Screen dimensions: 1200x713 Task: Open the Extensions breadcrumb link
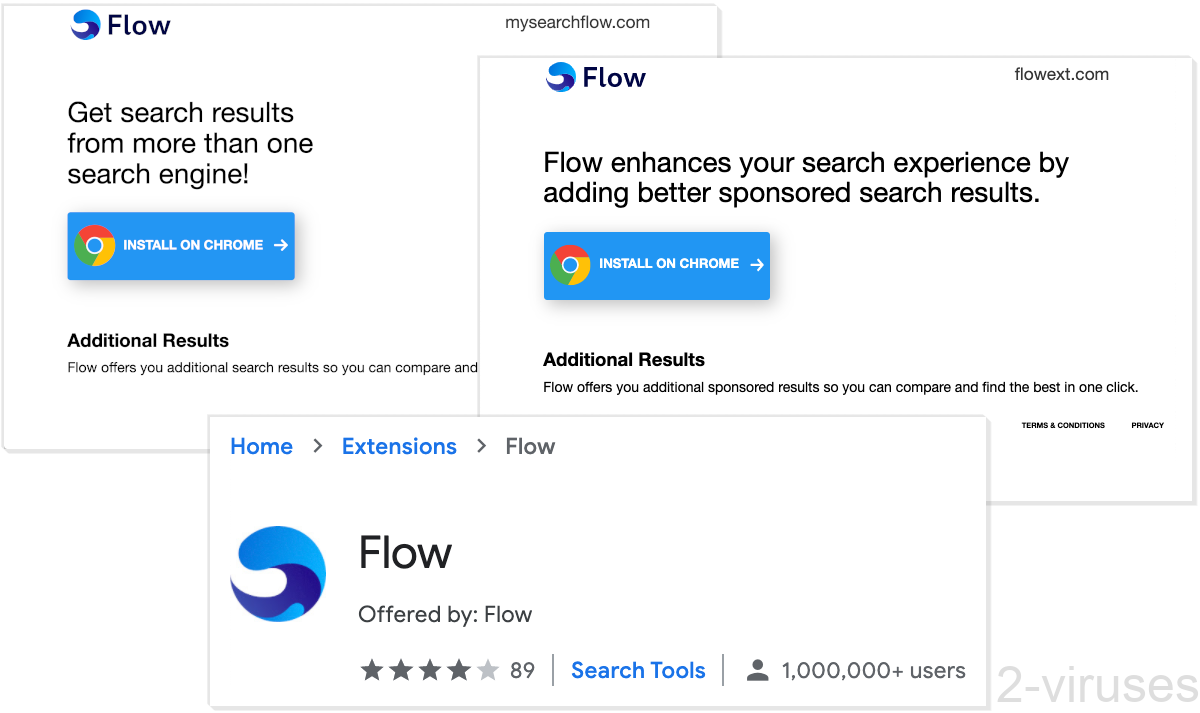[x=399, y=446]
